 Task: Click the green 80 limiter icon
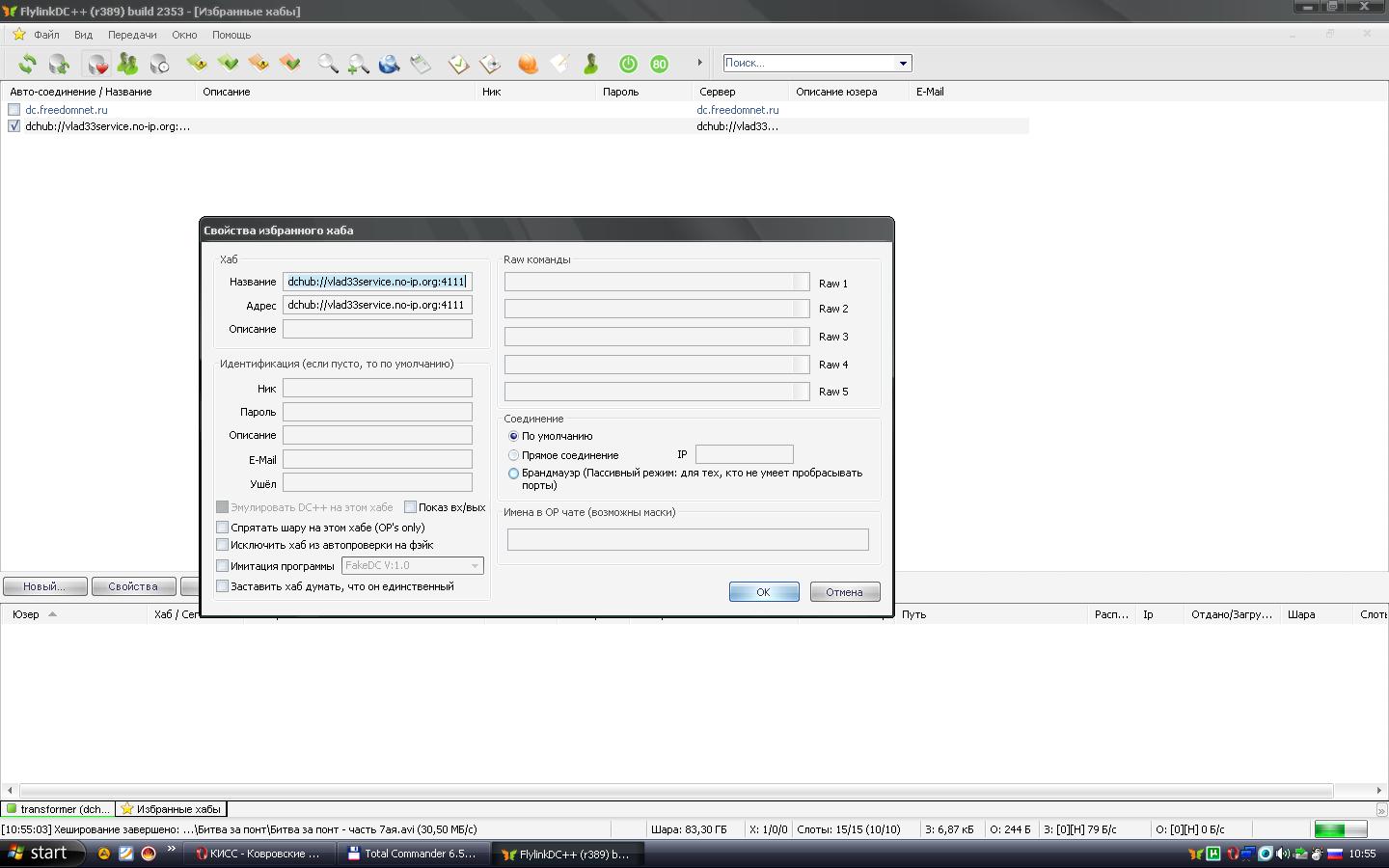point(660,64)
